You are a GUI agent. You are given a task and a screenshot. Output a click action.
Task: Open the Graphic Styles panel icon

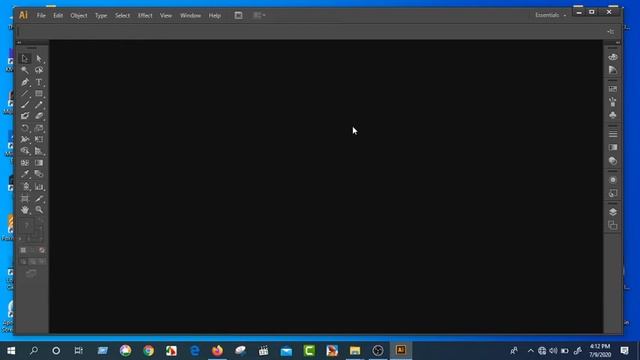(x=613, y=193)
